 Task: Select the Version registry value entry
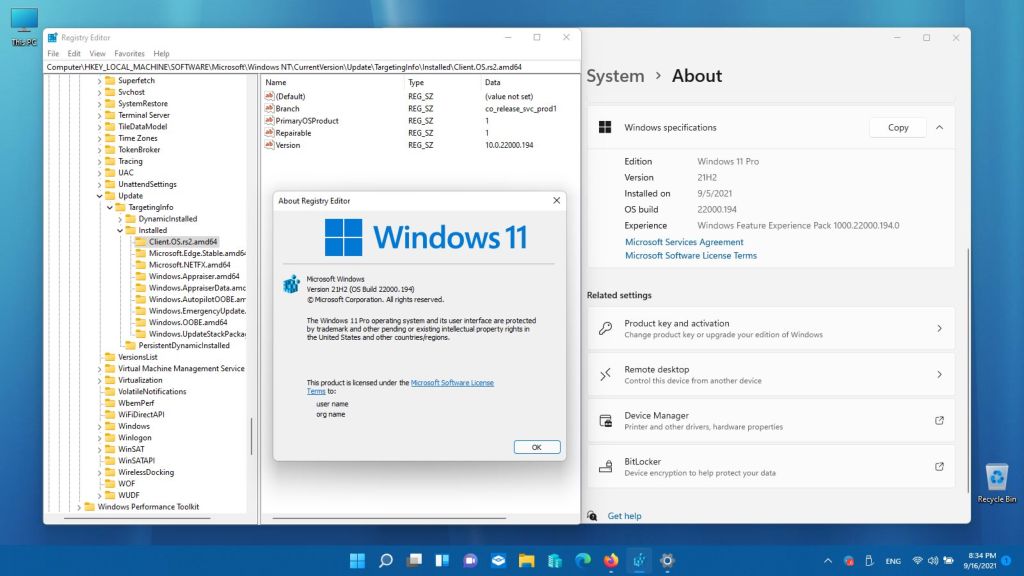[287, 145]
